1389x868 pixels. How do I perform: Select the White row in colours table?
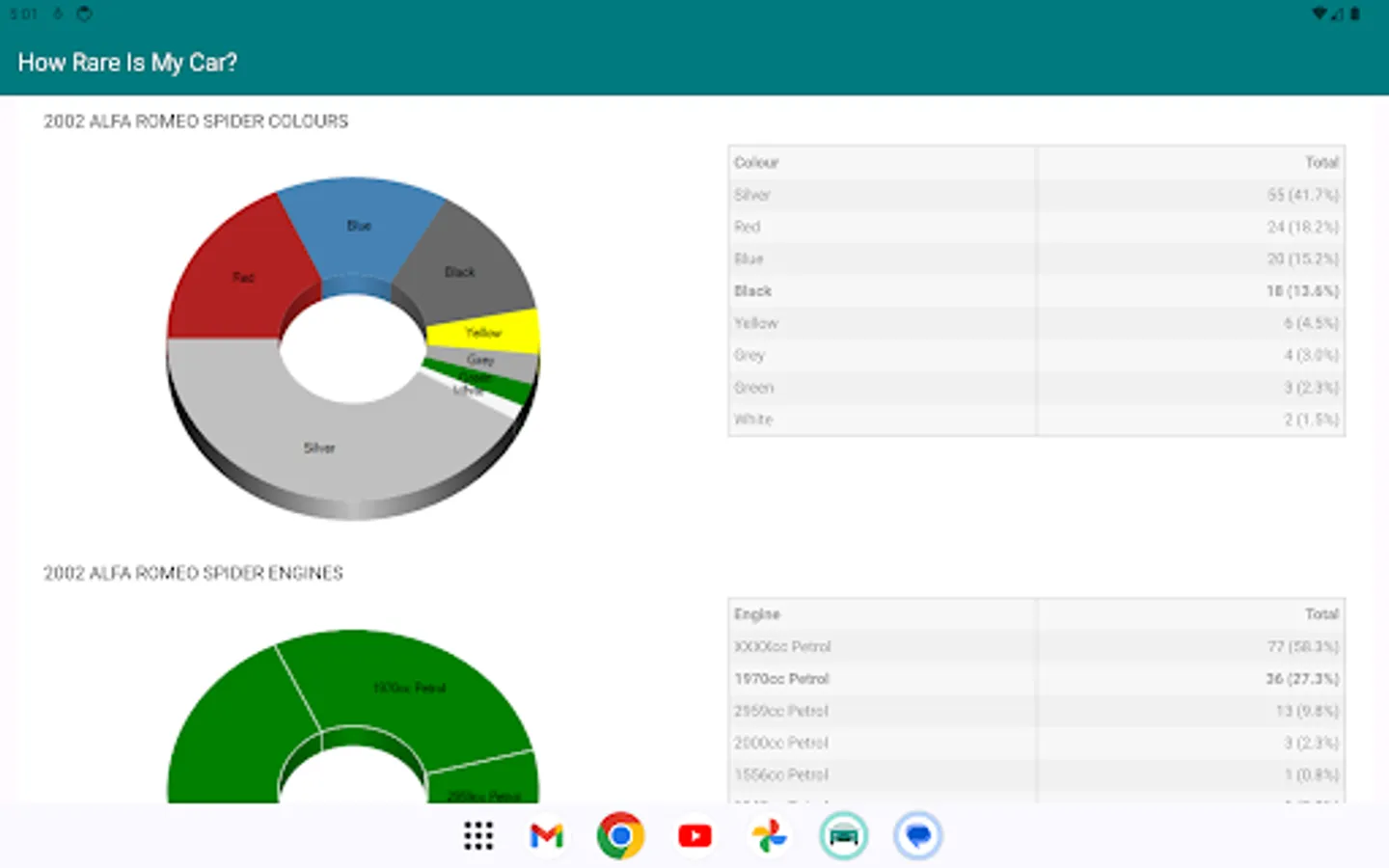point(1037,420)
